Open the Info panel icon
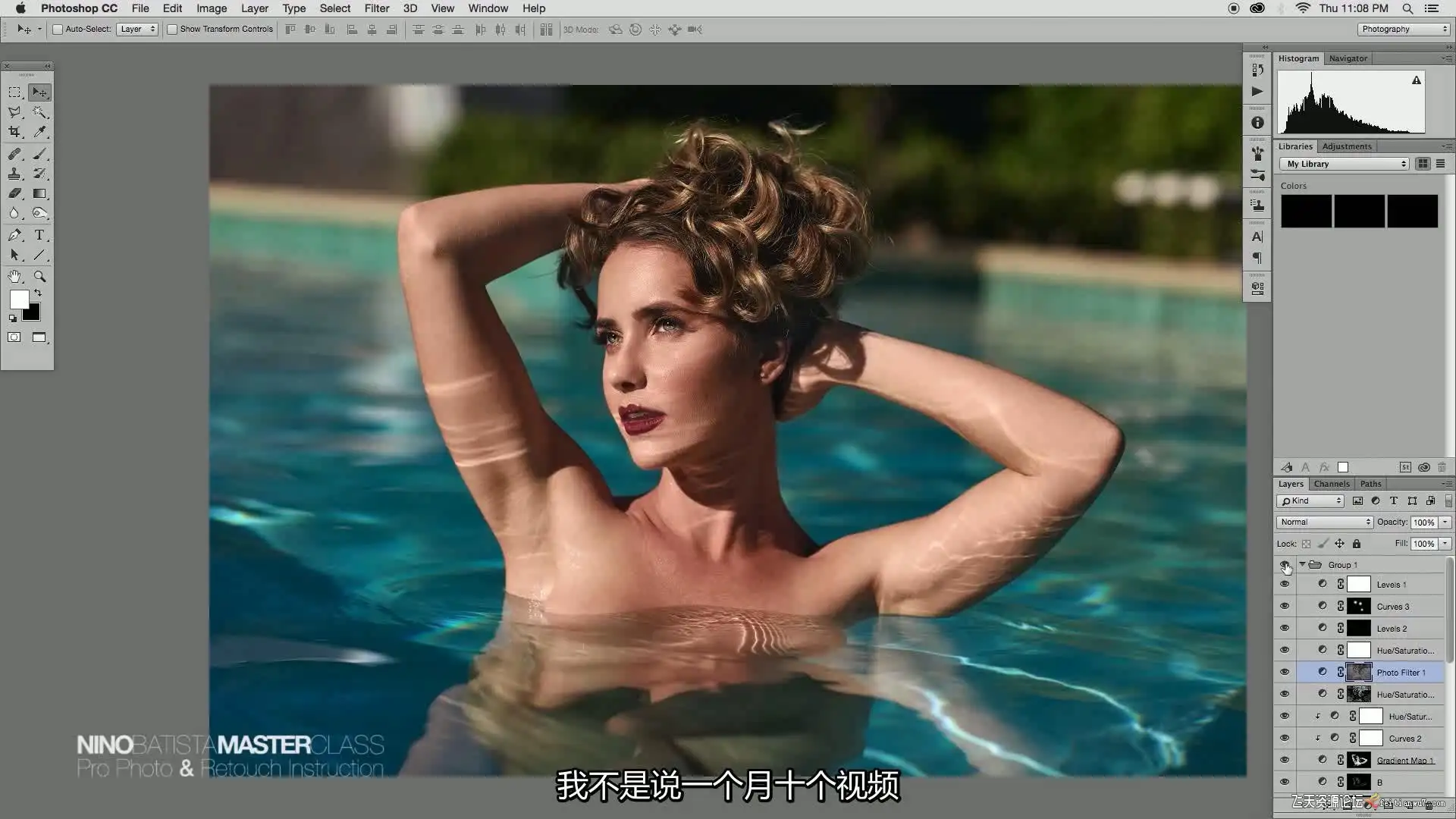The width and height of the screenshot is (1456, 819). click(1257, 122)
